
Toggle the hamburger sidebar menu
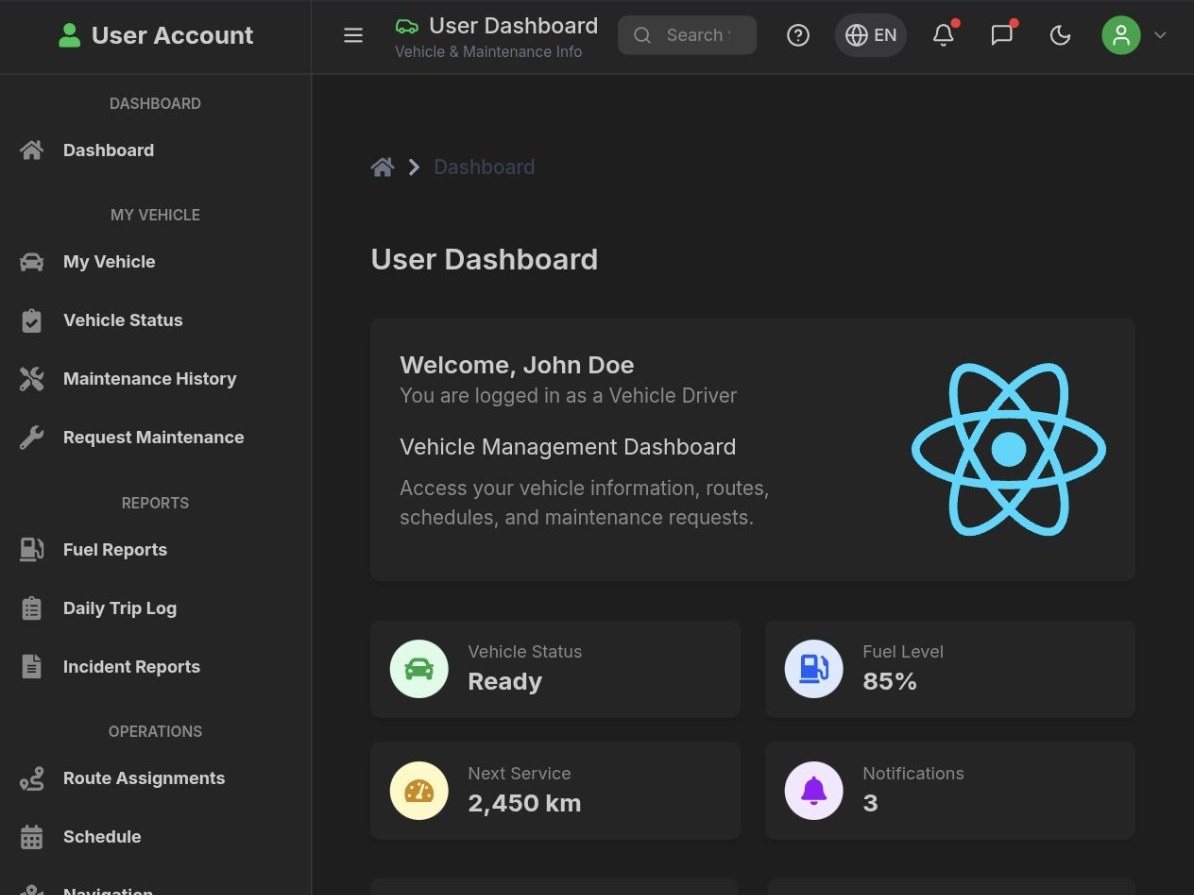(x=353, y=35)
